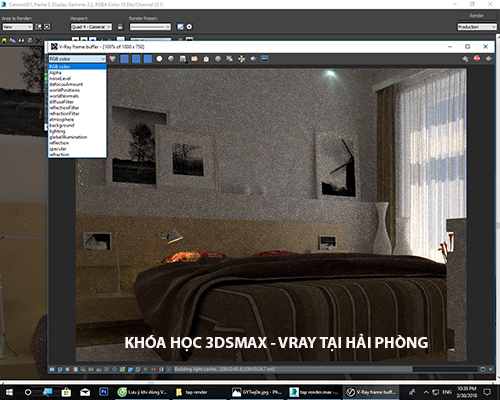This screenshot has width=500, height=400.
Task: Click Render last teapot icon at toolbar end
Action: click(489, 59)
